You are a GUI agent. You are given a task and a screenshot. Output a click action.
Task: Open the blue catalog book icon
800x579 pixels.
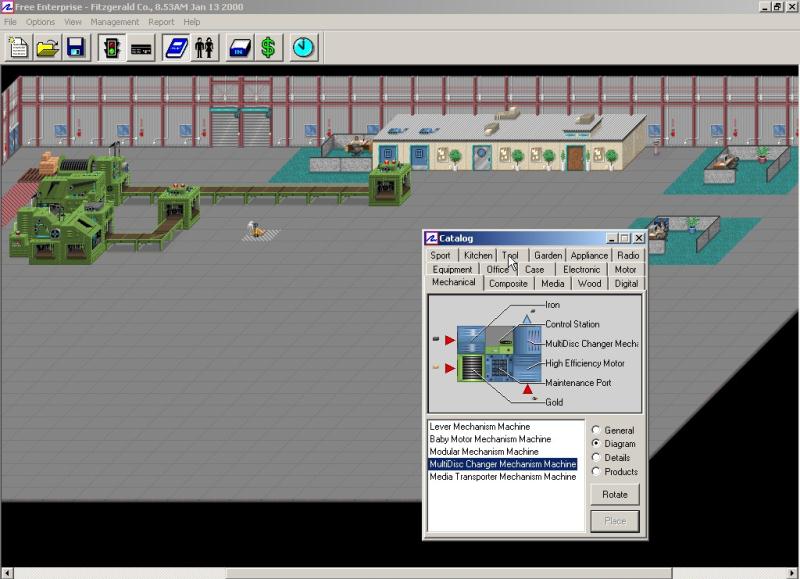pos(177,47)
